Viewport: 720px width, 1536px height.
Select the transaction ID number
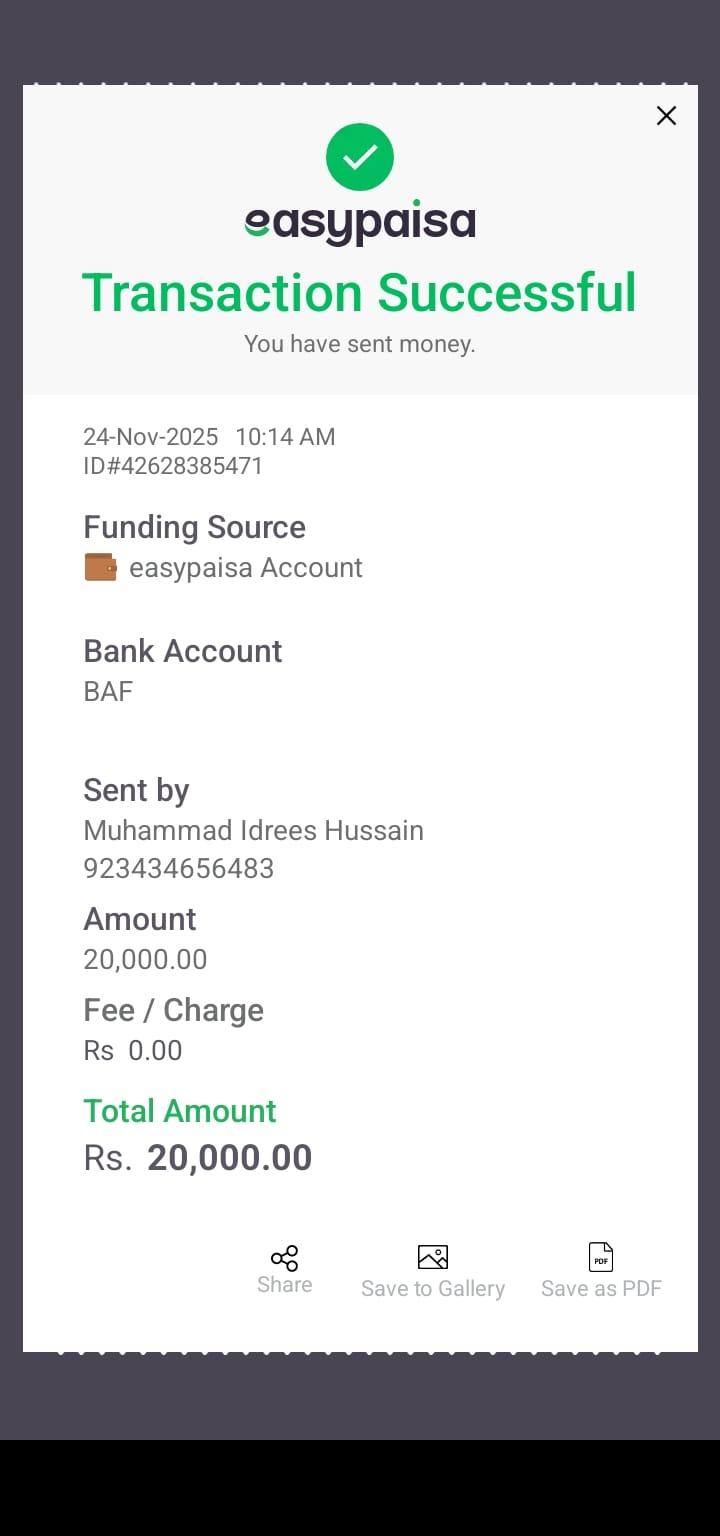[x=173, y=466]
